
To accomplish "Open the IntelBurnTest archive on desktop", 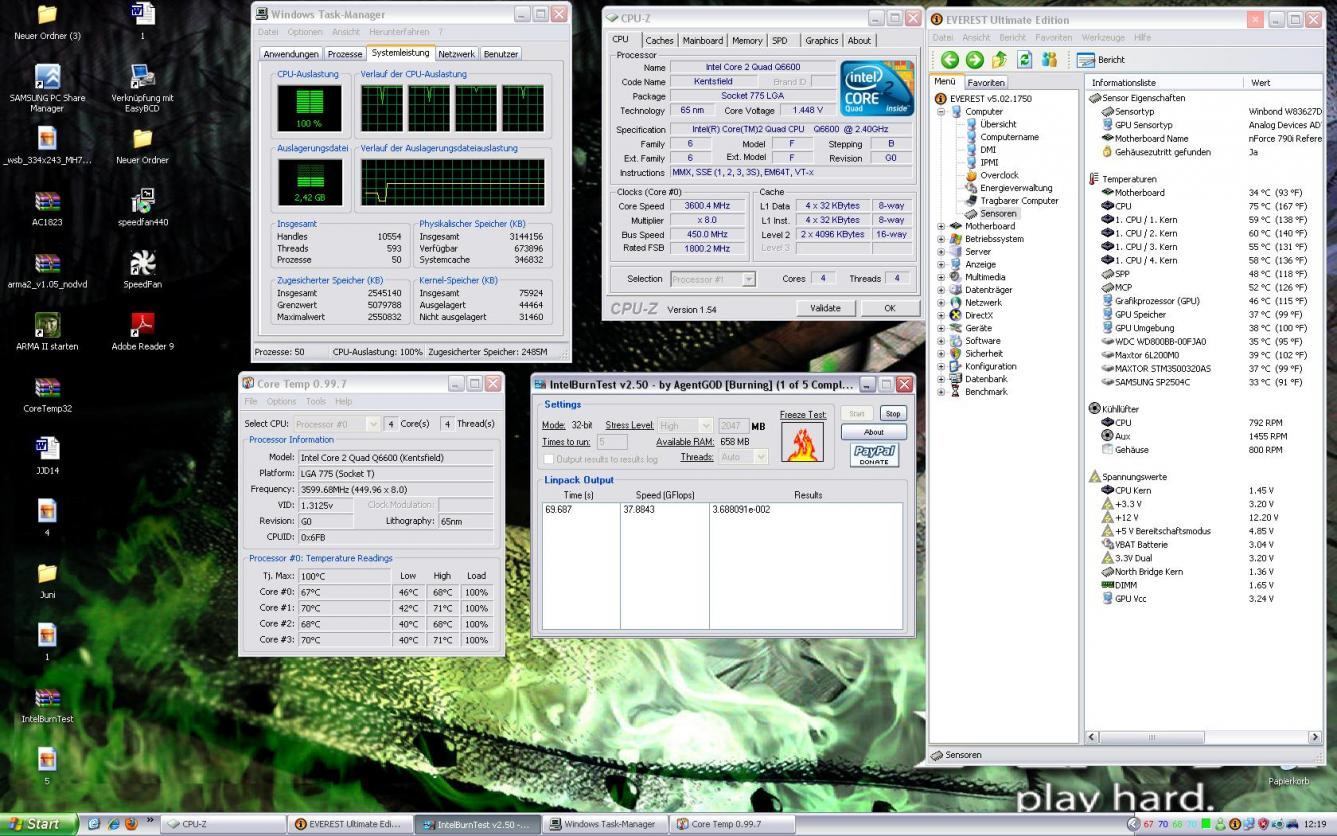I will tap(47, 705).
